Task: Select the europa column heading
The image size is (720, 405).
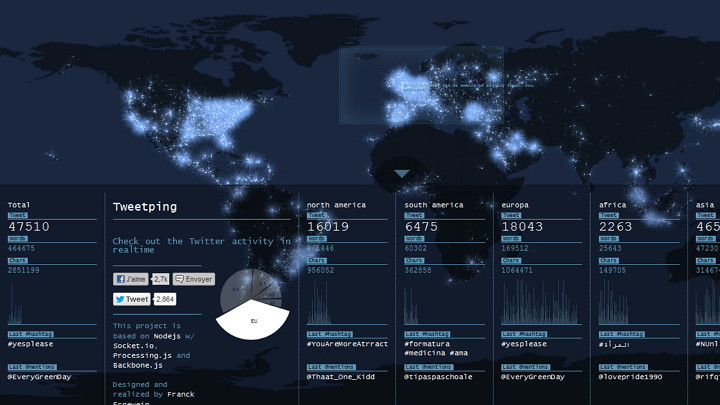Action: tap(515, 205)
